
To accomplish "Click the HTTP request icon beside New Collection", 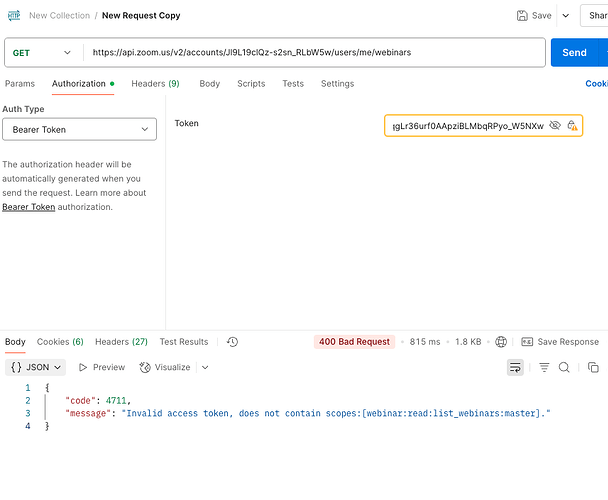I will click(14, 16).
